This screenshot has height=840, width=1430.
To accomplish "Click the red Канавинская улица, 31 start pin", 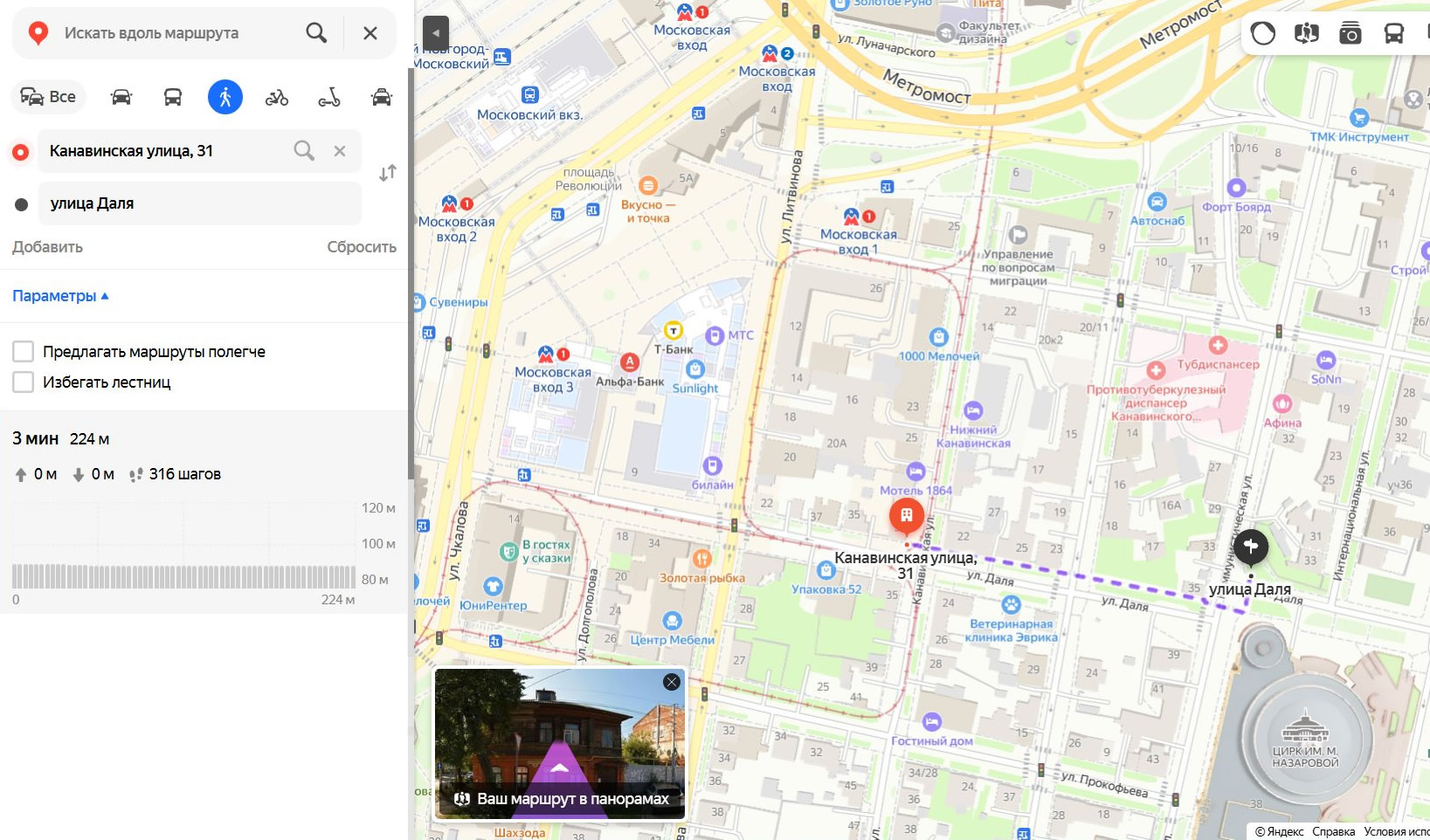I will (x=907, y=516).
